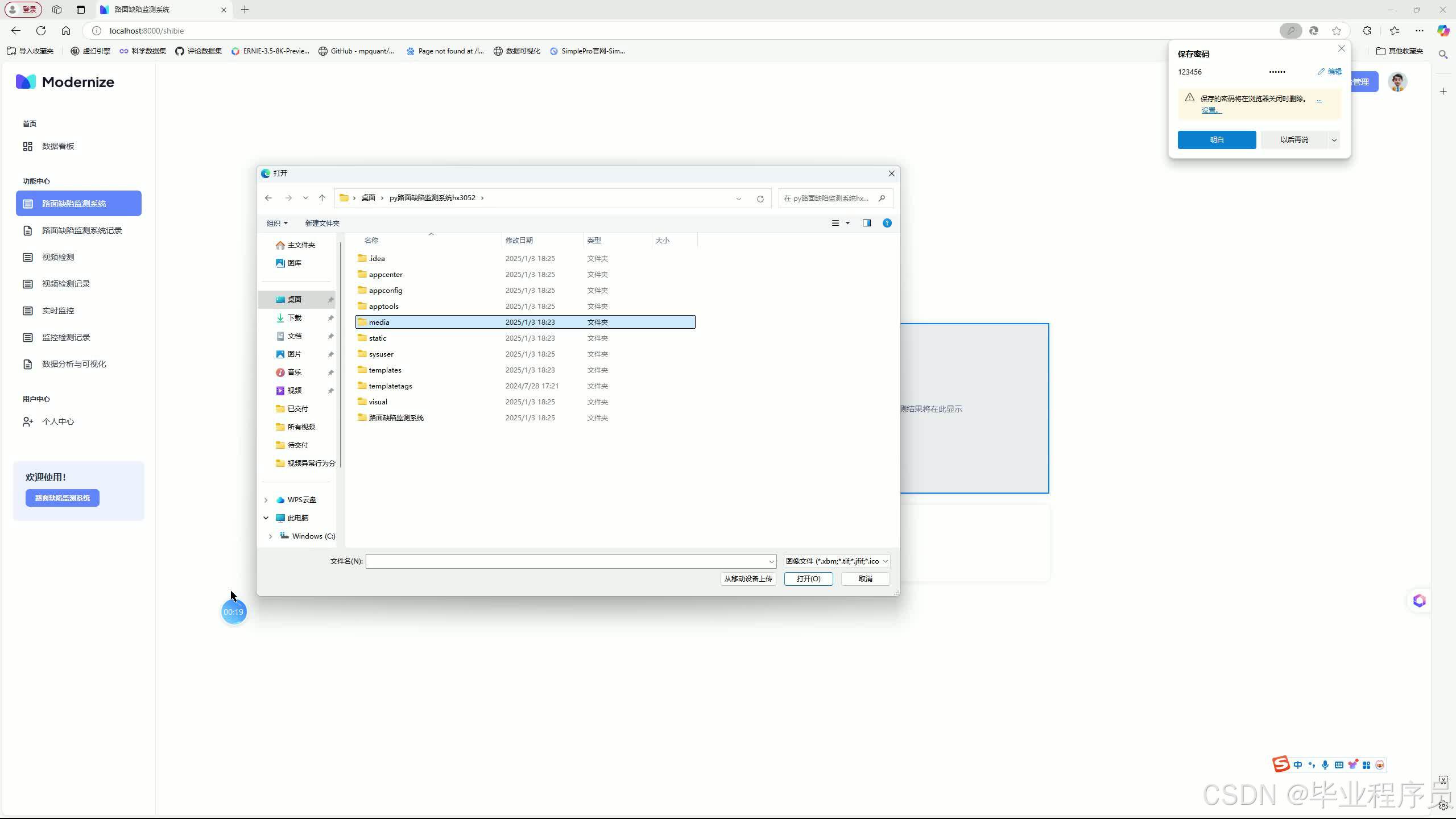Add page to favorites star icon
Viewport: 1456px width, 819px height.
(x=1336, y=31)
